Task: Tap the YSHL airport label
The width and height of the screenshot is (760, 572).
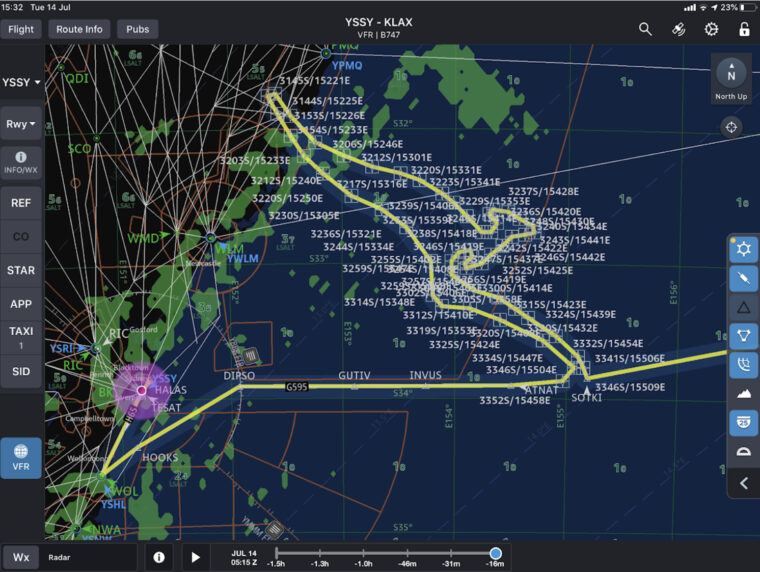Action: pos(113,505)
